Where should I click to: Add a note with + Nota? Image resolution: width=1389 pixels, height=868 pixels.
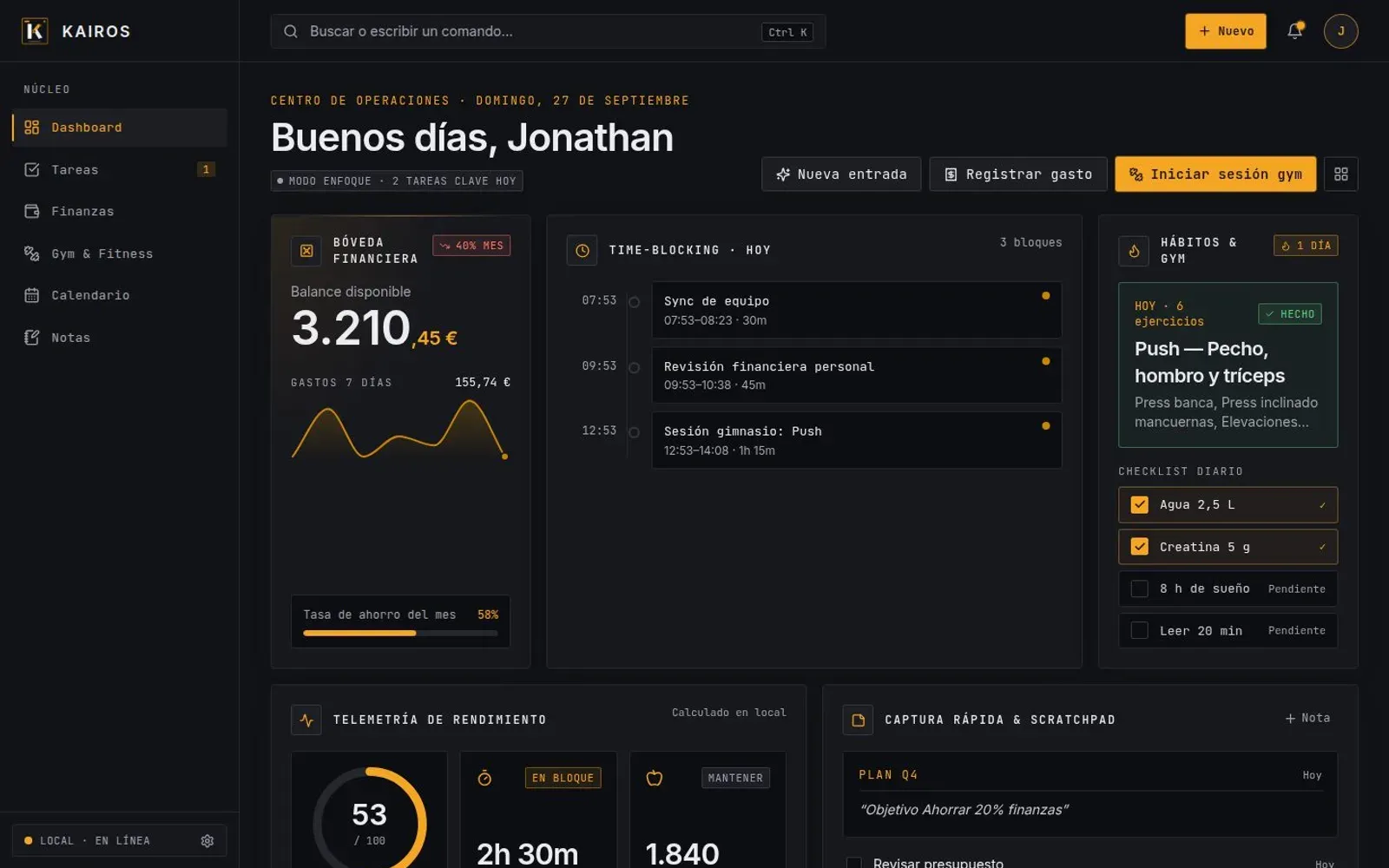click(1307, 718)
